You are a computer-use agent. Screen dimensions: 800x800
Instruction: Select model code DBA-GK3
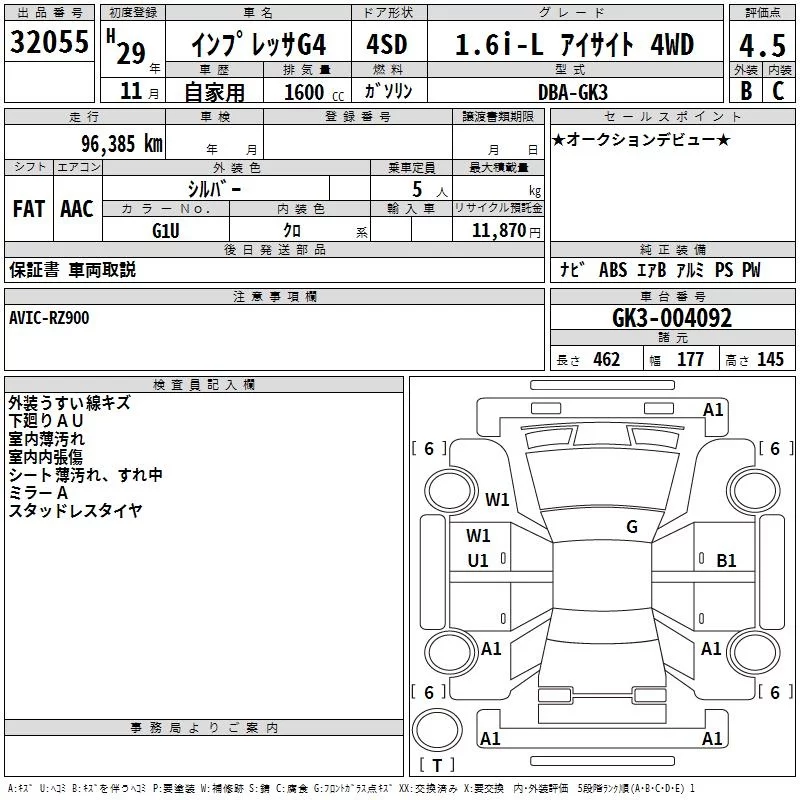[573, 92]
